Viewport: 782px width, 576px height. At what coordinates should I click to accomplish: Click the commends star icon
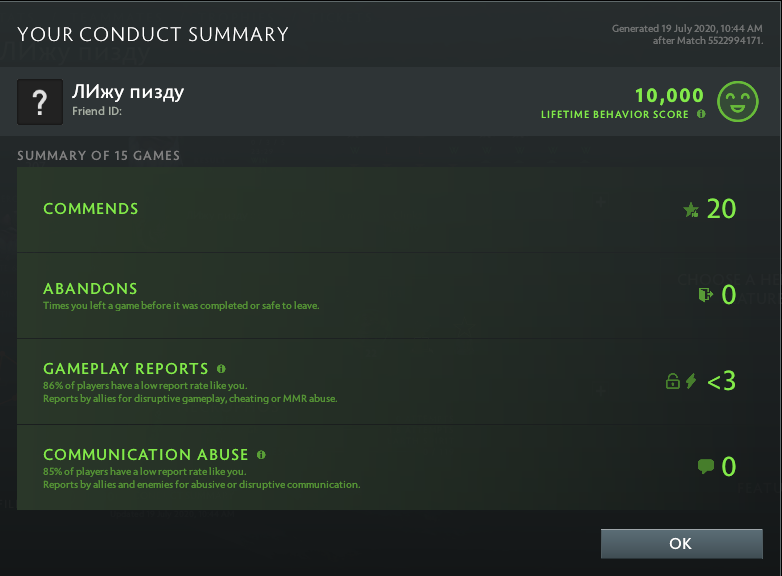691,209
